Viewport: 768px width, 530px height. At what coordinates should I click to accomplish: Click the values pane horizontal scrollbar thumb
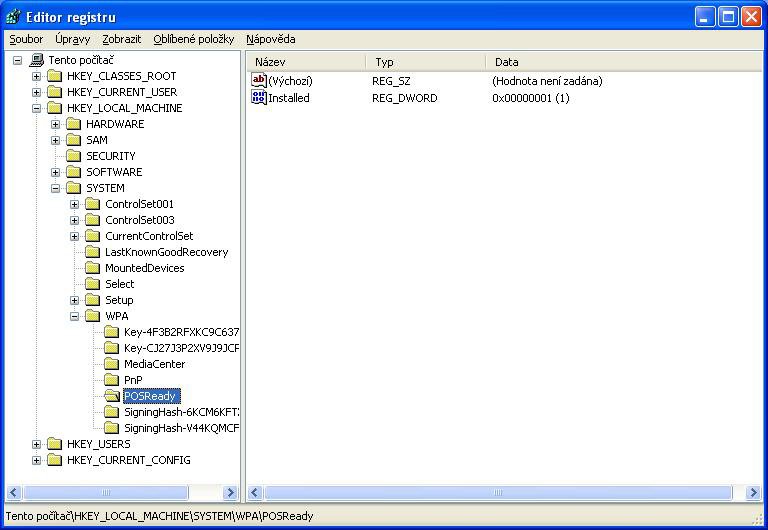click(498, 493)
